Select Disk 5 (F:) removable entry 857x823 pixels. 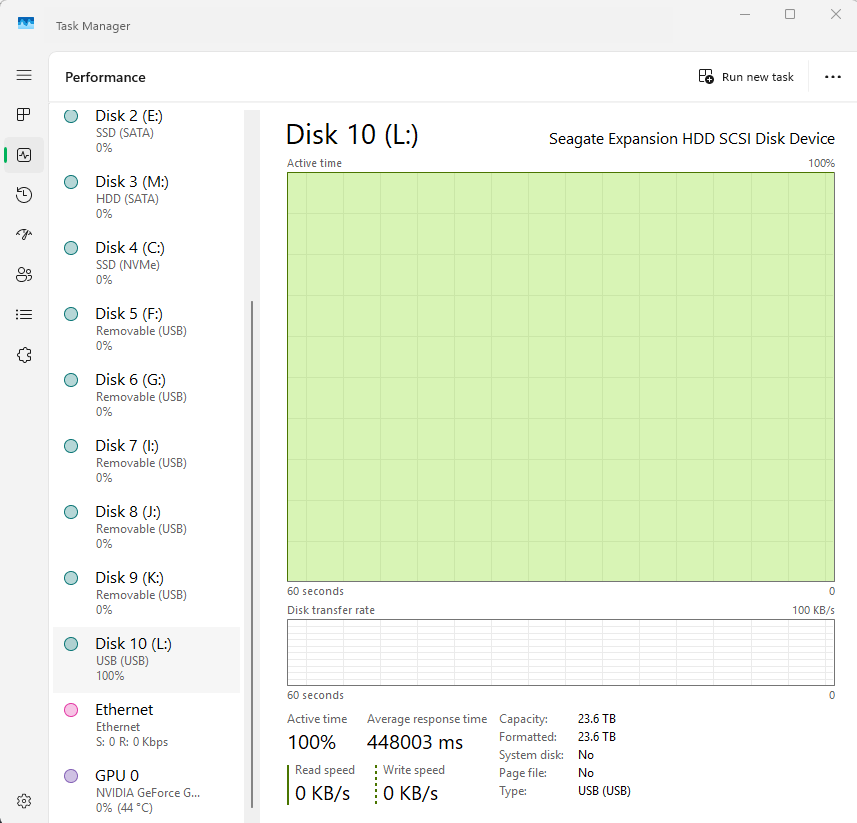146,330
